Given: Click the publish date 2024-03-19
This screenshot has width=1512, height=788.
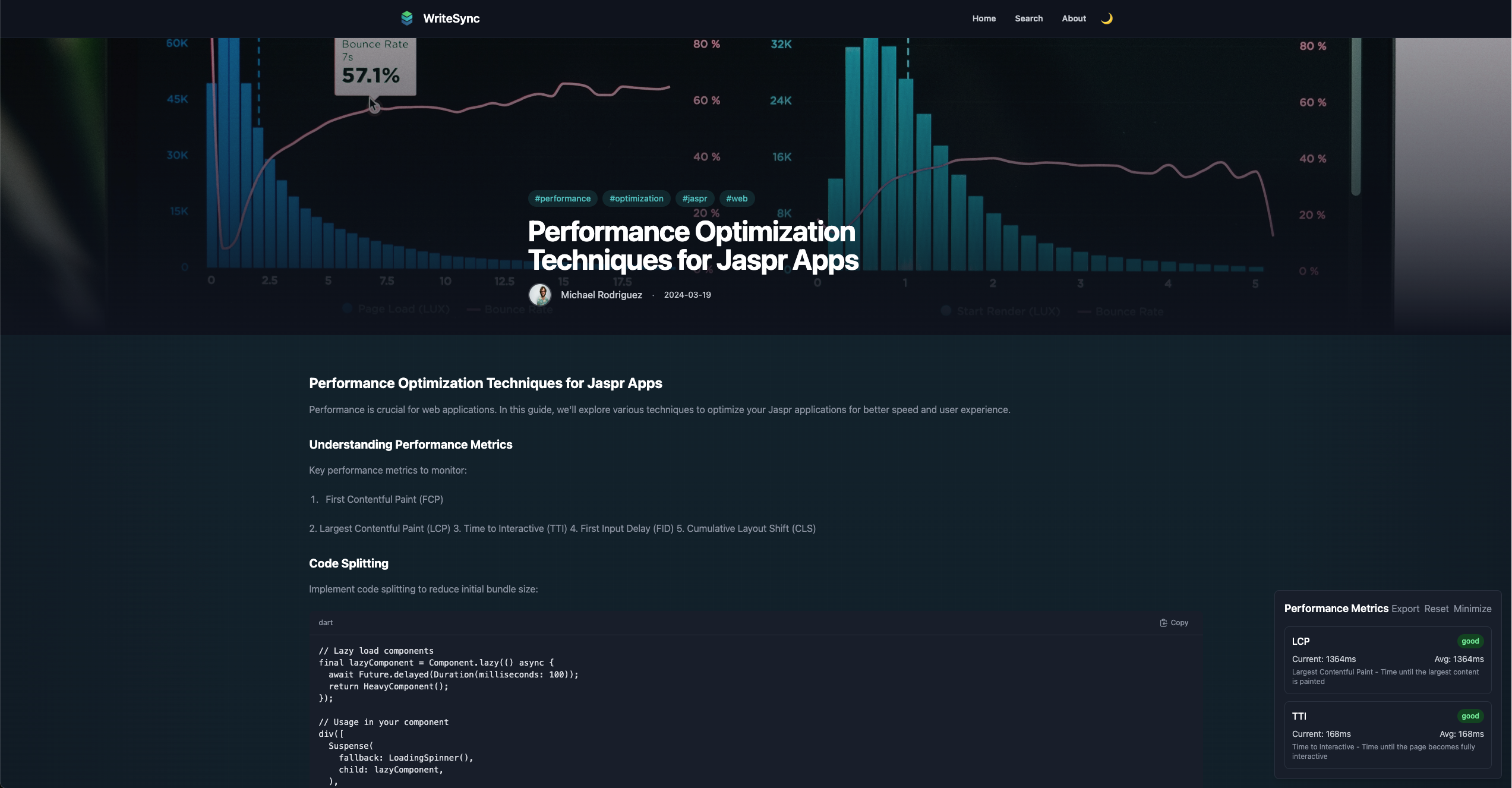Looking at the screenshot, I should coord(687,295).
